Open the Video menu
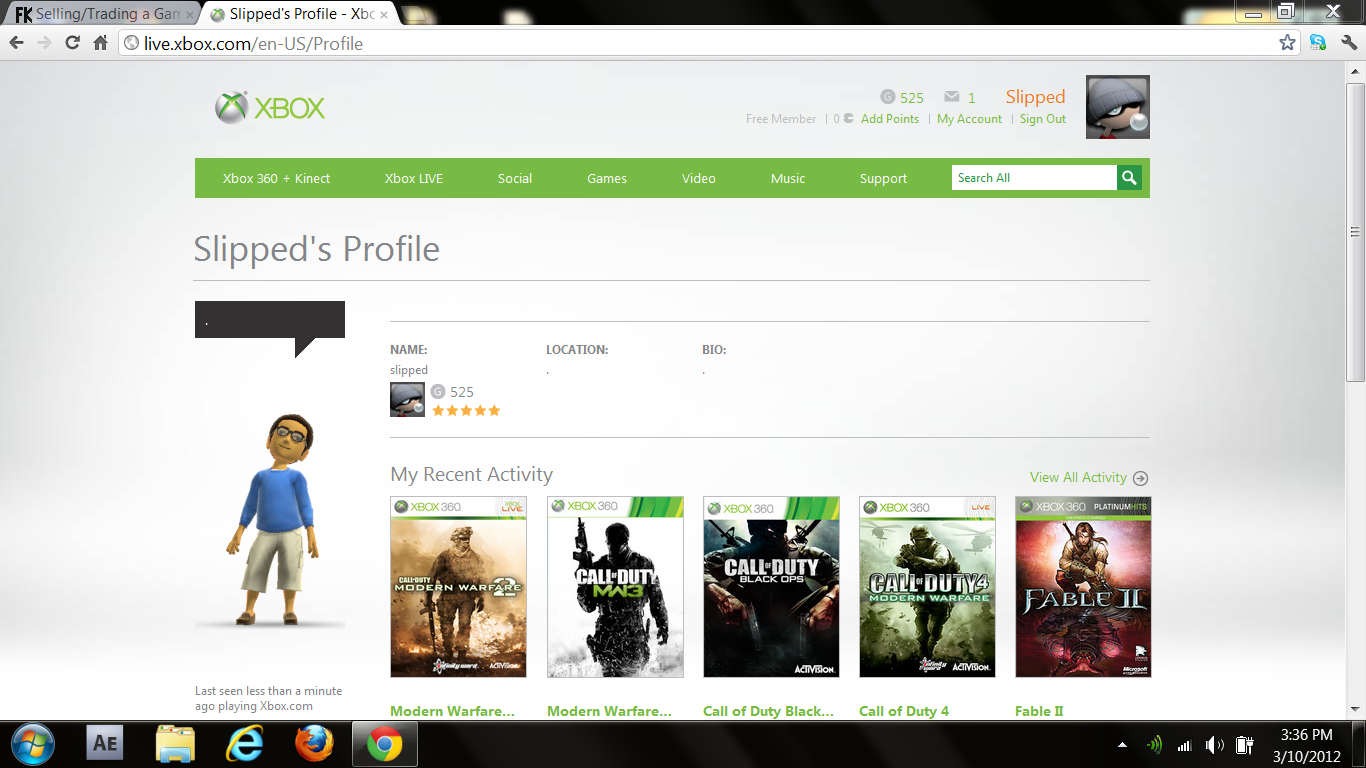1366x768 pixels. point(699,178)
